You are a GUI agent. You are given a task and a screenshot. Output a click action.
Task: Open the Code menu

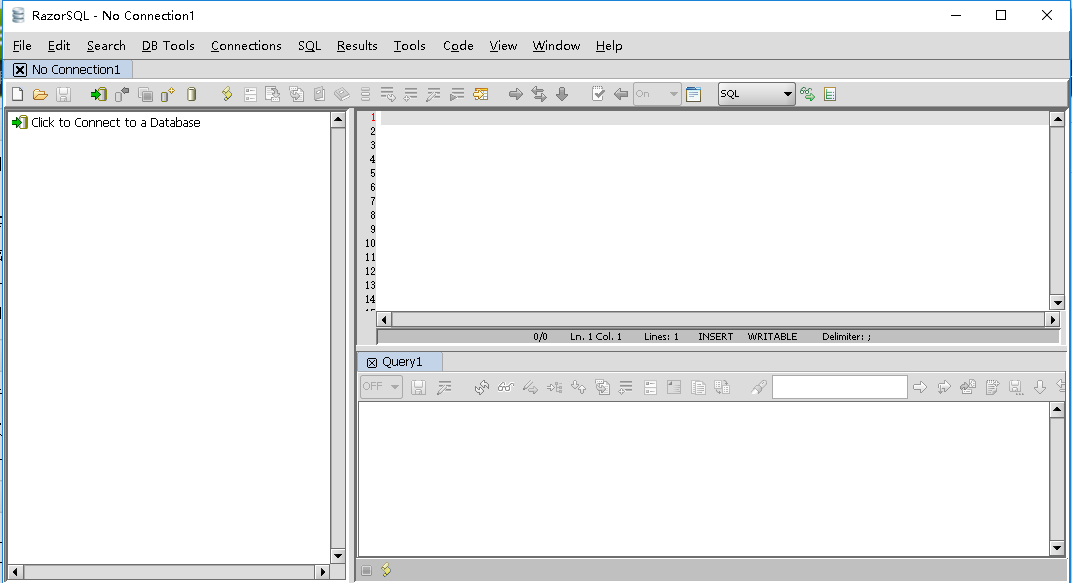[458, 46]
